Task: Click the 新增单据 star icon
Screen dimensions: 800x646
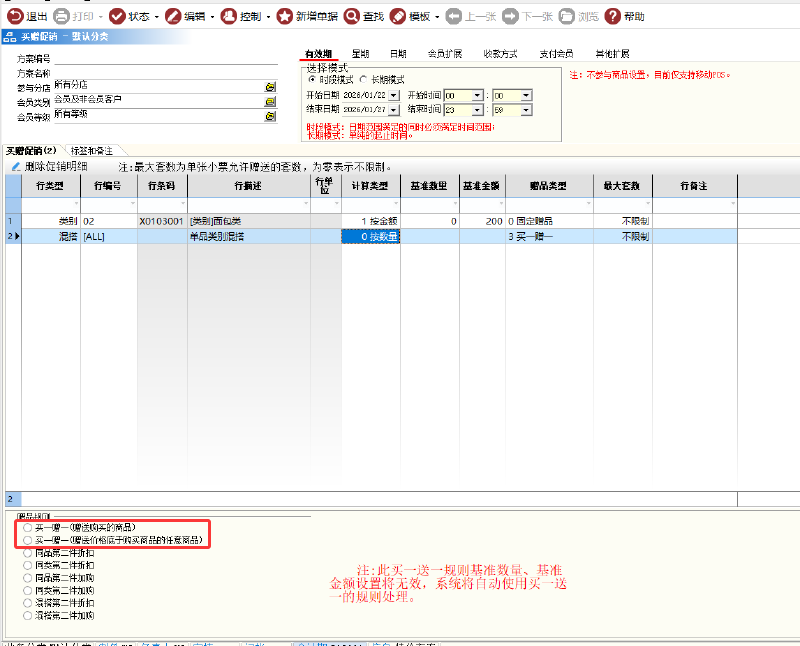Action: click(x=285, y=16)
